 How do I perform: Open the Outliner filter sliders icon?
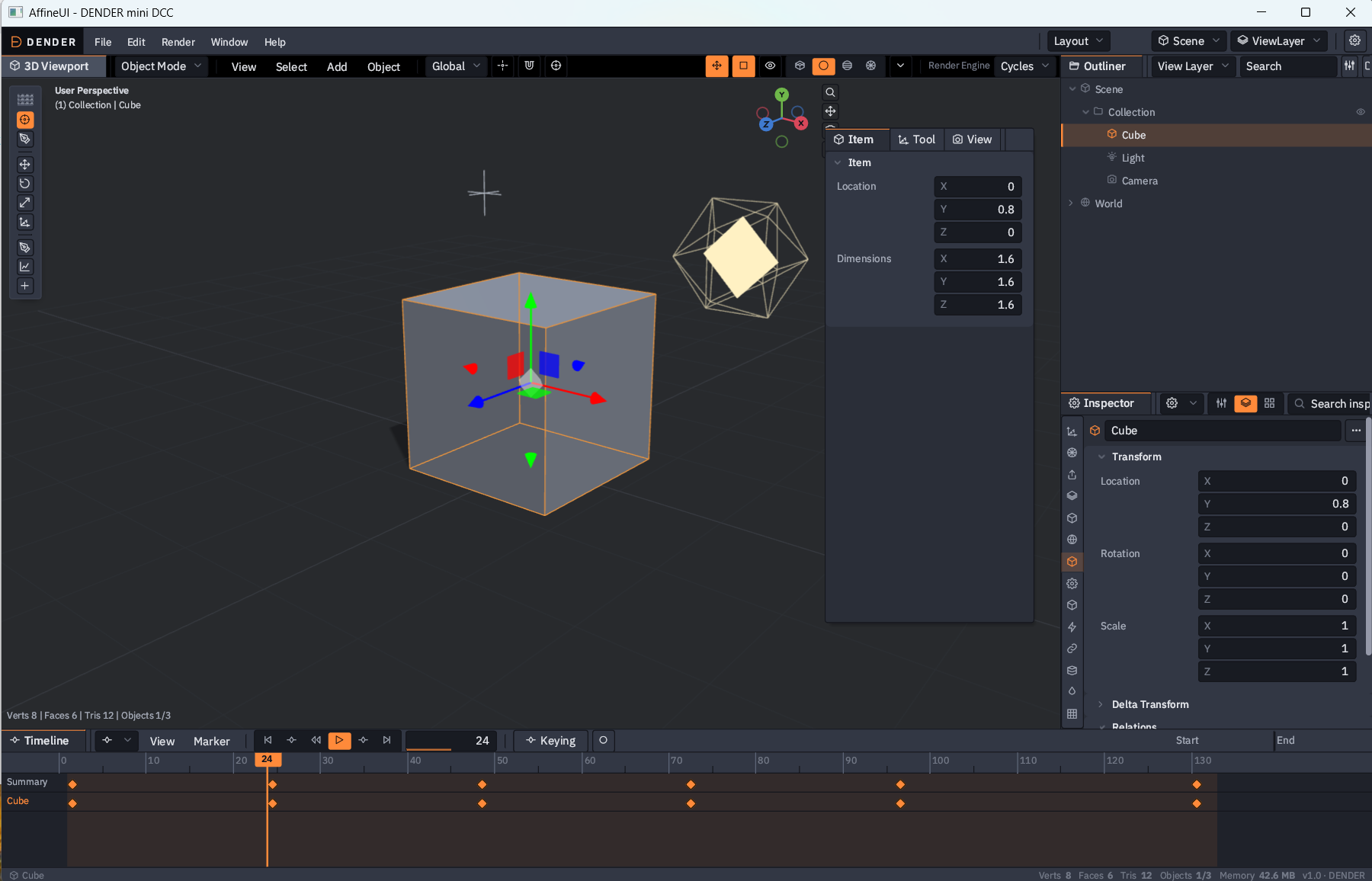pyautogui.click(x=1349, y=66)
